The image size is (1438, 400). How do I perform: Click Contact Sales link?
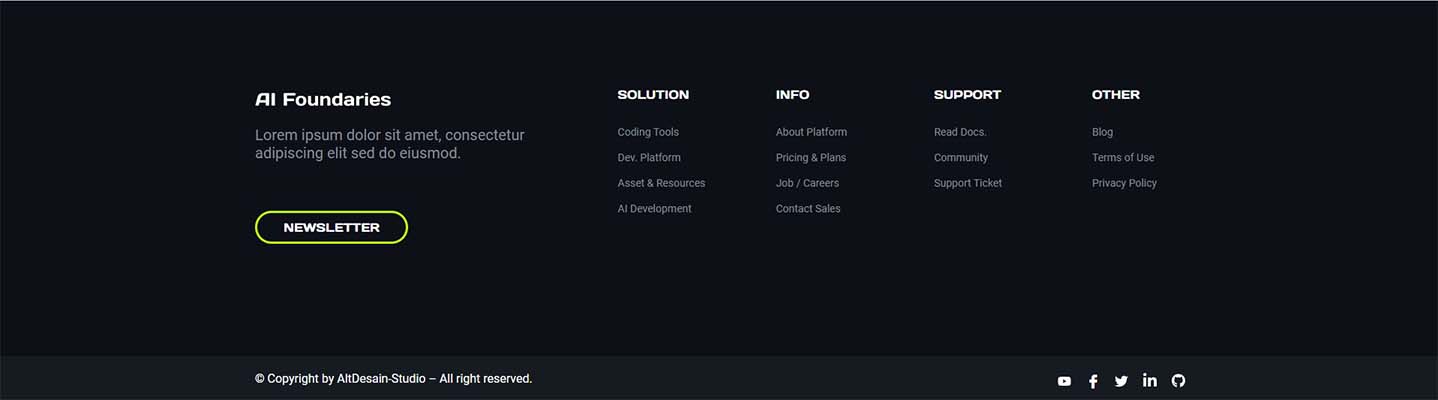[x=808, y=209]
